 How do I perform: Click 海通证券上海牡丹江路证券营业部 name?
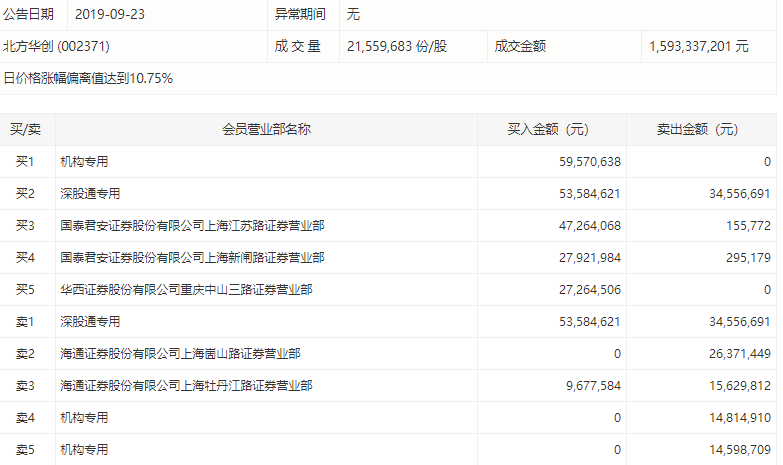pyautogui.click(x=186, y=386)
